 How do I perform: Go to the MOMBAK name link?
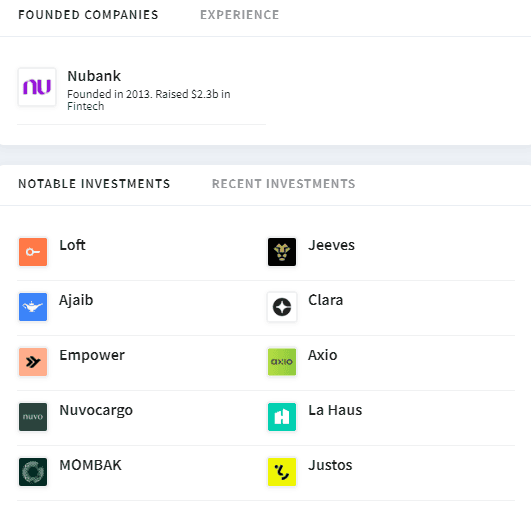pos(90,465)
